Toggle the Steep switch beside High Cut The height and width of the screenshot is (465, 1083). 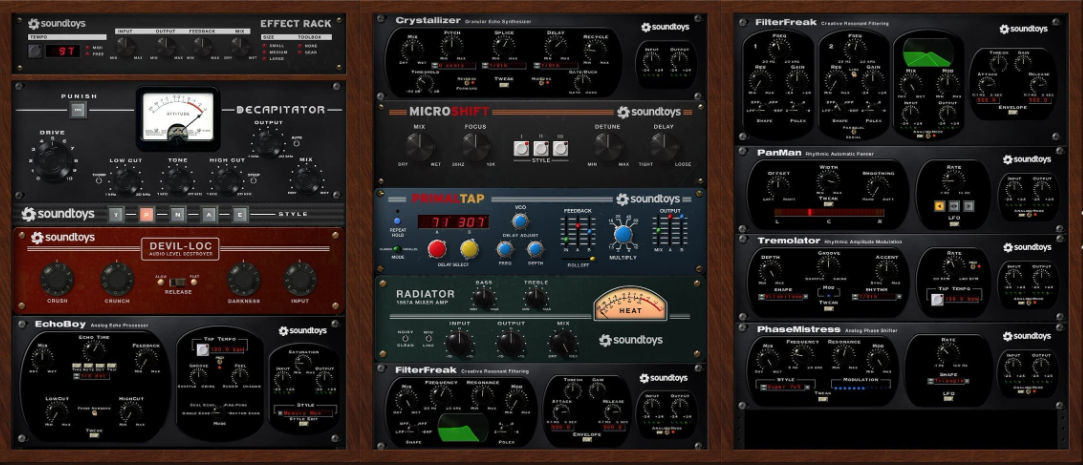tap(253, 180)
